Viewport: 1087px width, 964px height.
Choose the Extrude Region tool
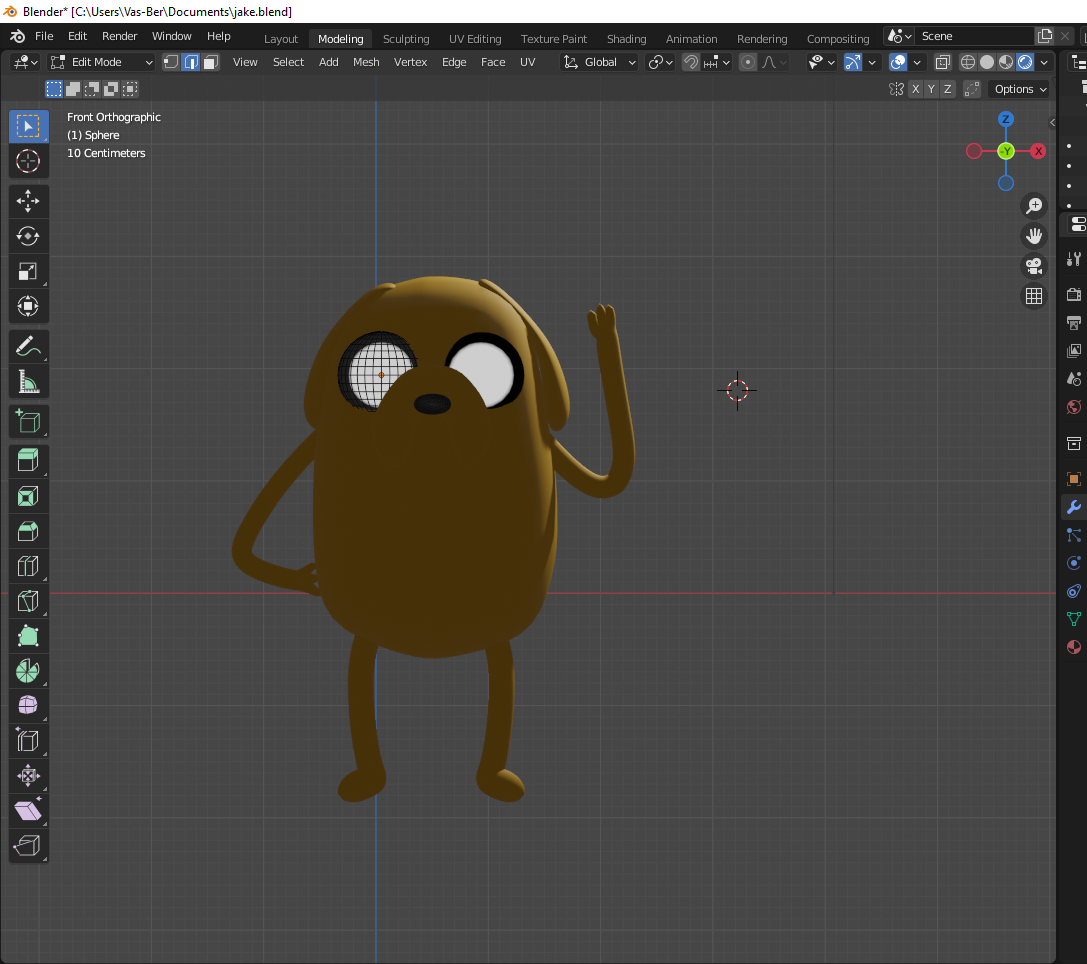tap(28, 461)
